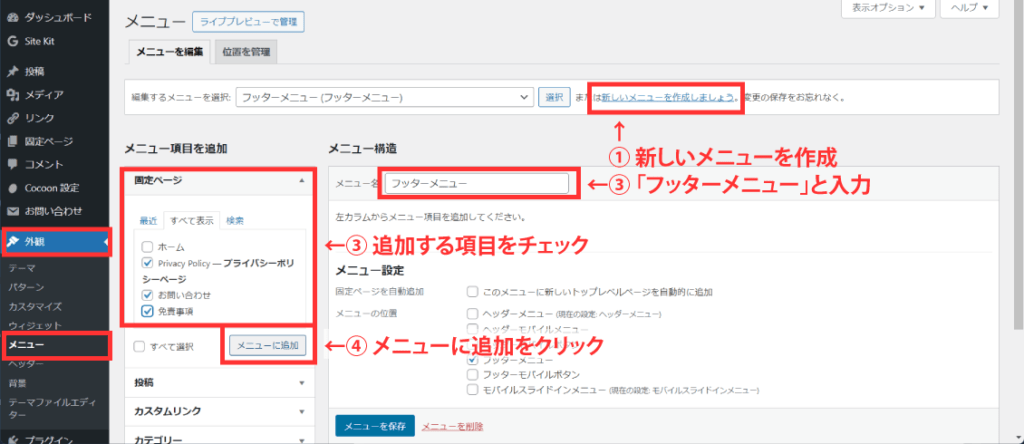Uncheck the 免責事項 checkbox
The height and width of the screenshot is (444, 1024).
147,312
